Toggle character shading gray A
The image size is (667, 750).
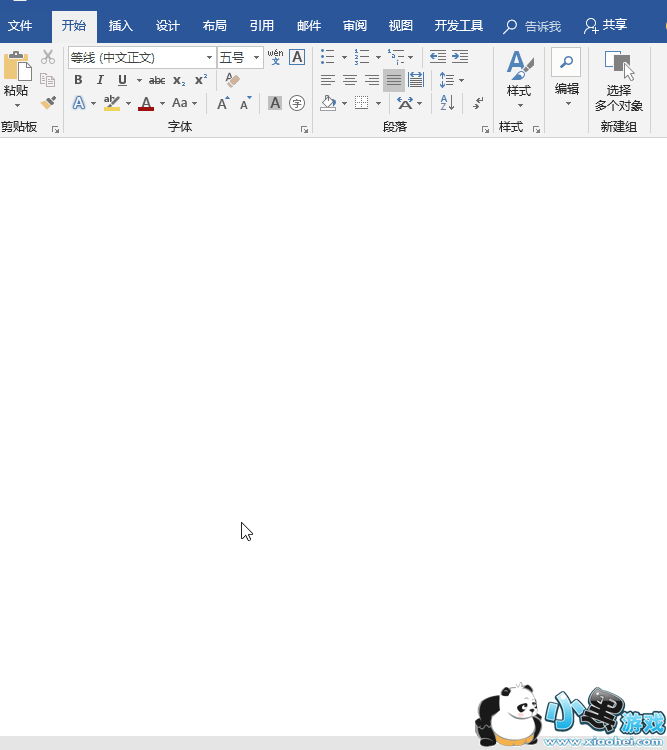275,103
